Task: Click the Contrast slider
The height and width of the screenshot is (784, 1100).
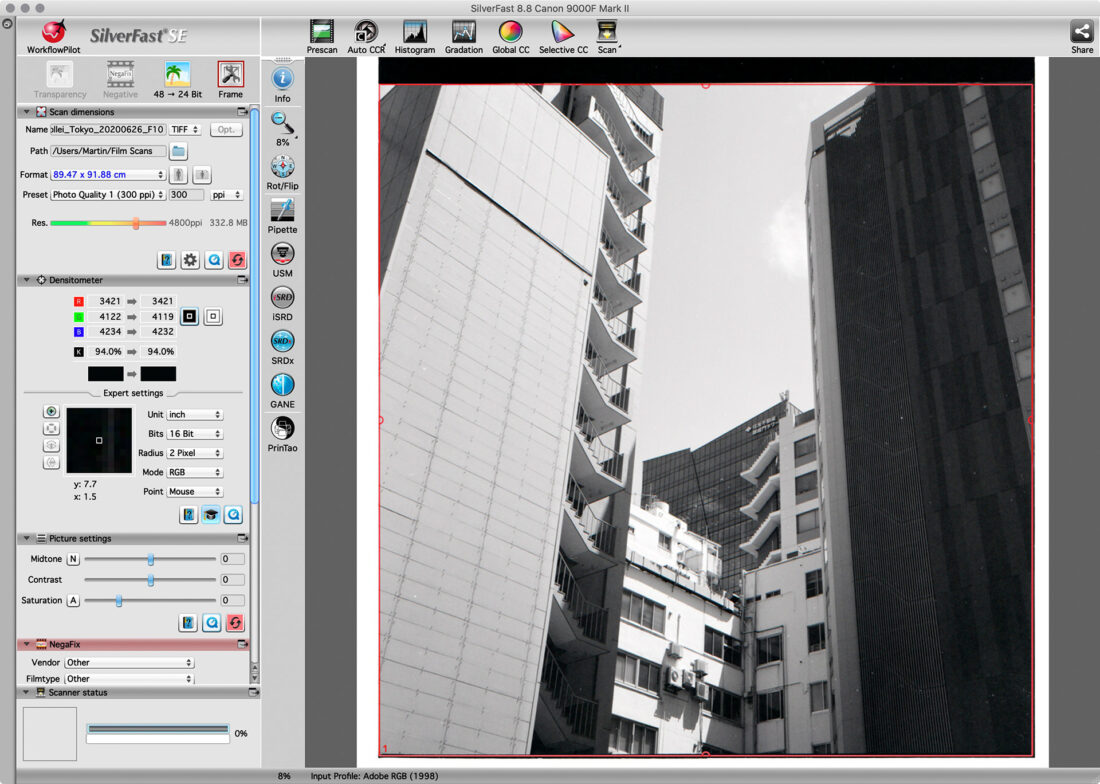Action: (150, 580)
